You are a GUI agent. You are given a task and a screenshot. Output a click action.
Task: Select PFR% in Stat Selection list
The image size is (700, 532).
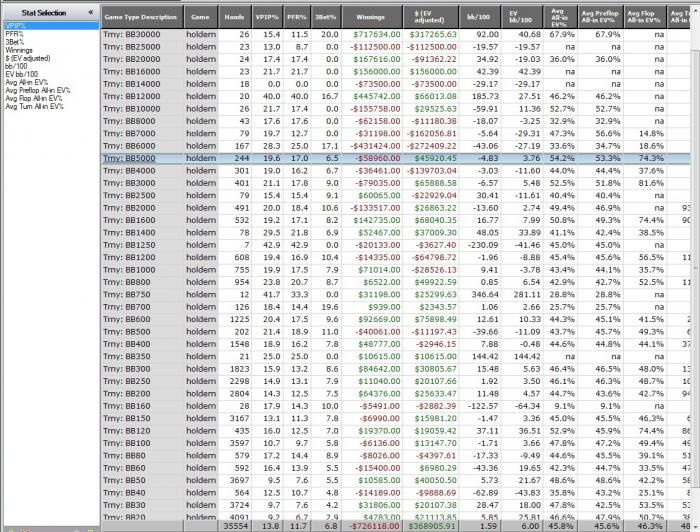pyautogui.click(x=14, y=34)
